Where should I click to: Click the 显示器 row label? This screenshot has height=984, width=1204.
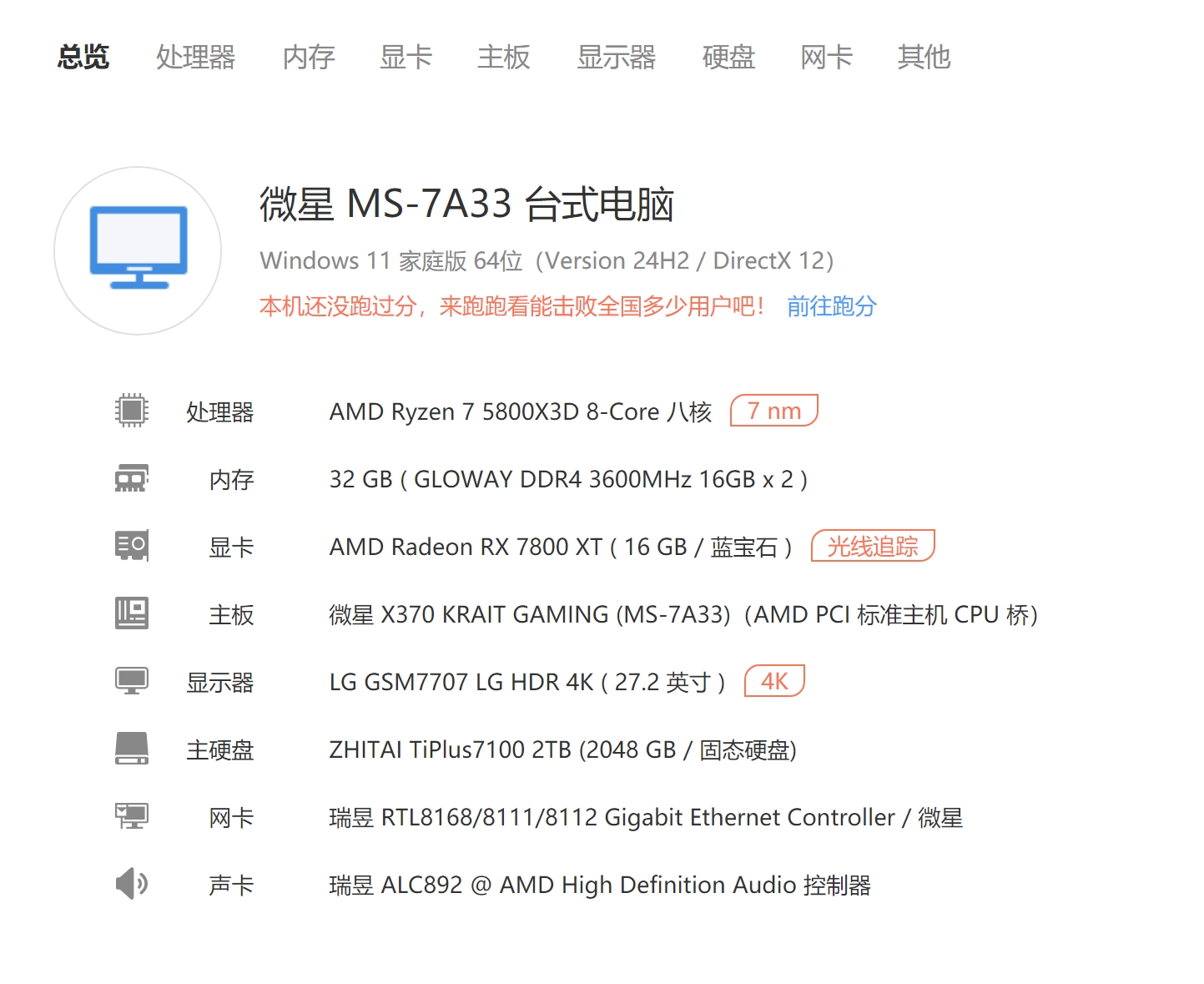(220, 682)
